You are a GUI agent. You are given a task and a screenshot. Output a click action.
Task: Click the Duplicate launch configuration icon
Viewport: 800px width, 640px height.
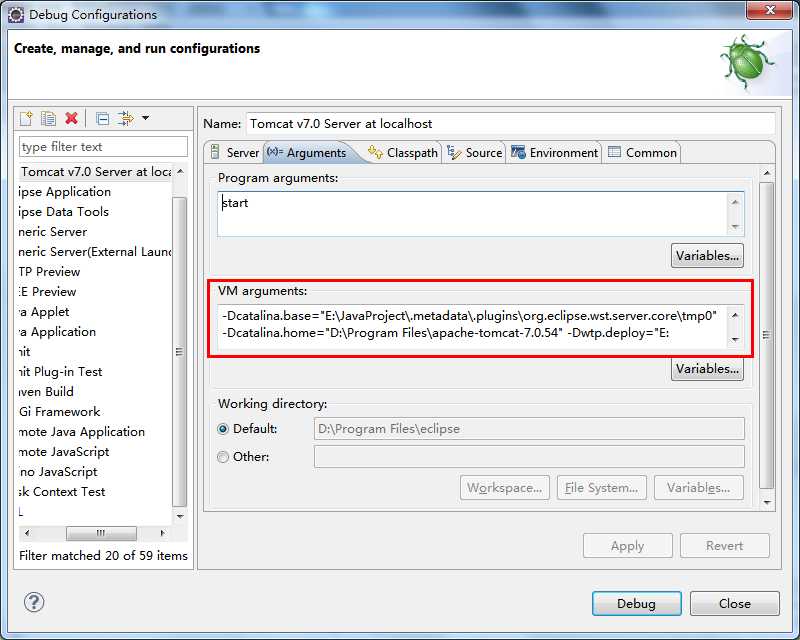(x=48, y=118)
